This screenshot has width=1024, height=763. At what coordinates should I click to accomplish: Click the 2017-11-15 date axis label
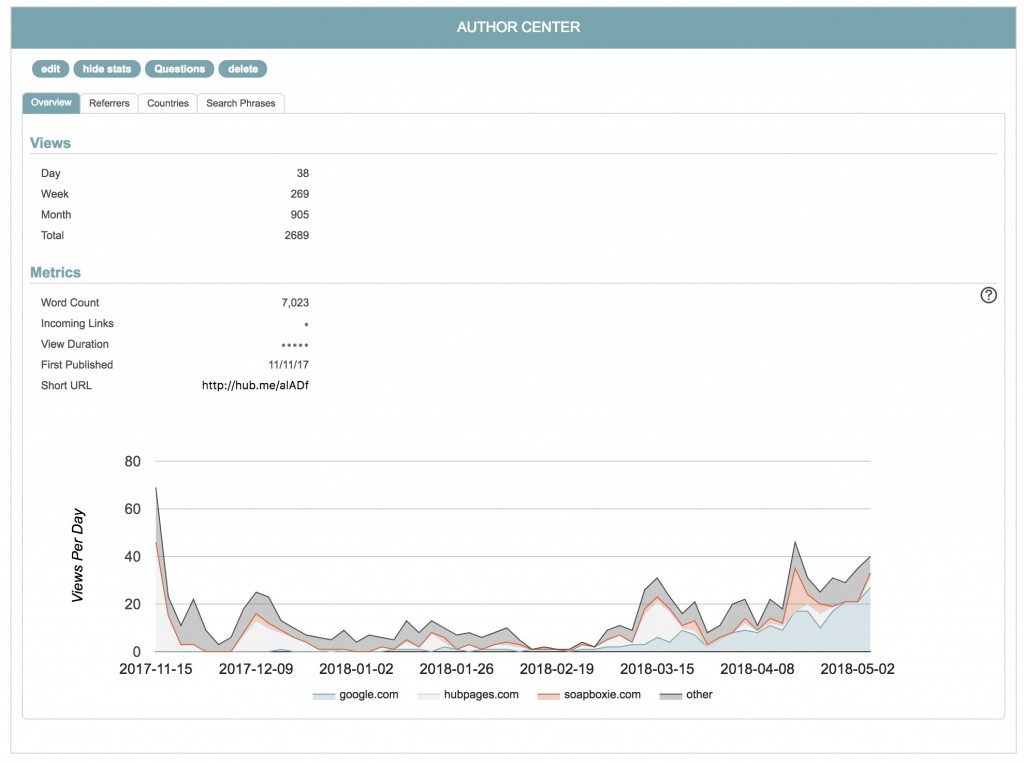[155, 669]
